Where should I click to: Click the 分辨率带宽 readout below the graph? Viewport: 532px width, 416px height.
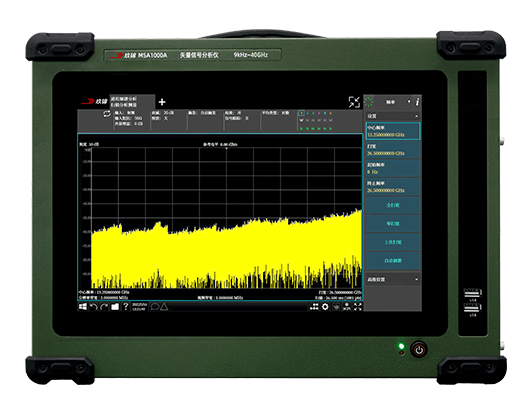103,298
